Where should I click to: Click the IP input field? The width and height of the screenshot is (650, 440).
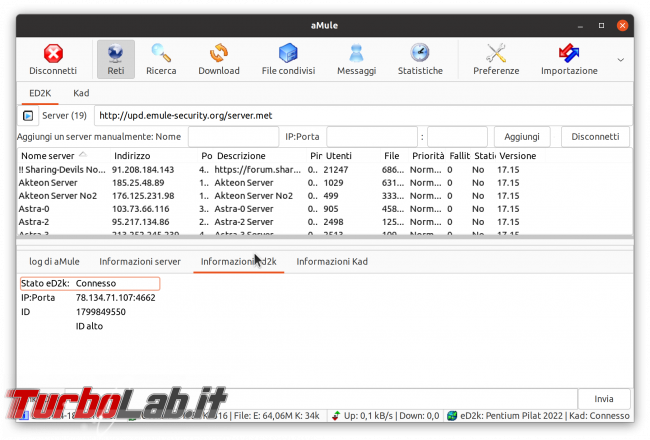[372, 137]
